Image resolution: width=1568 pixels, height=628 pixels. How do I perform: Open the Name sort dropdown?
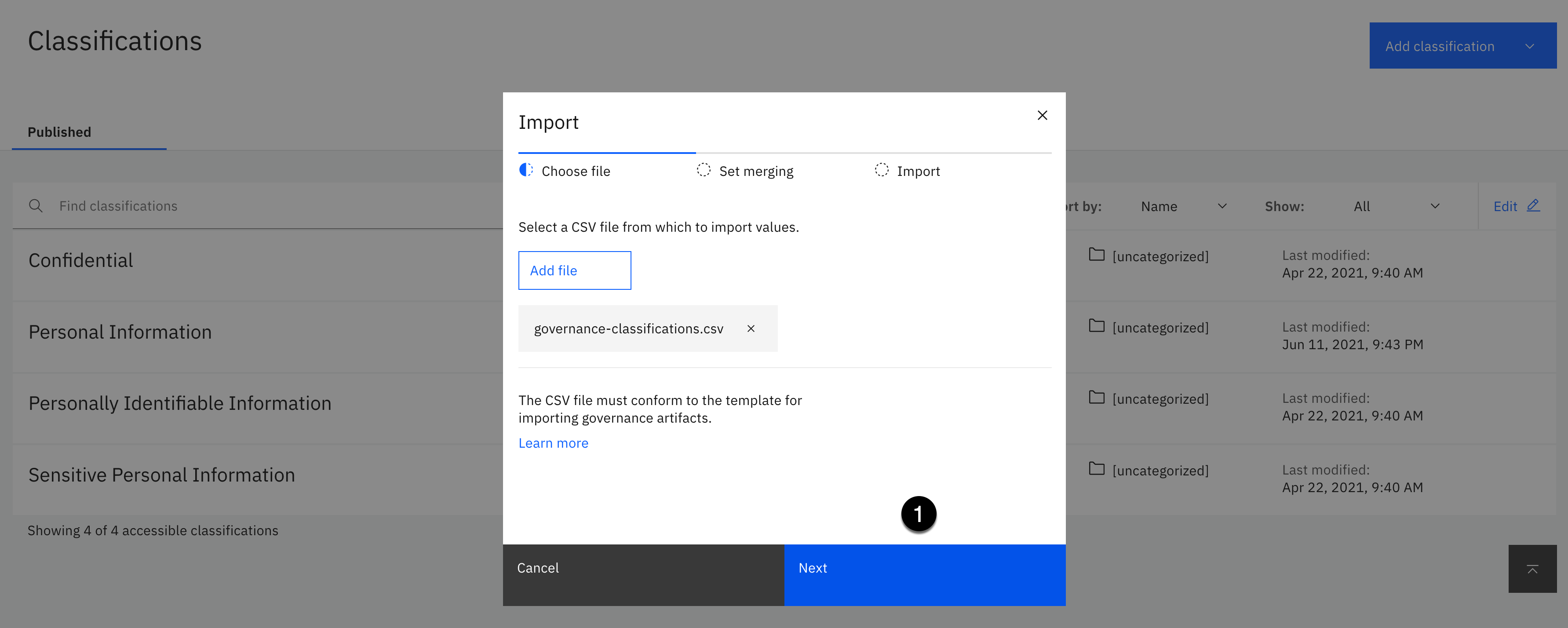pyautogui.click(x=1183, y=207)
